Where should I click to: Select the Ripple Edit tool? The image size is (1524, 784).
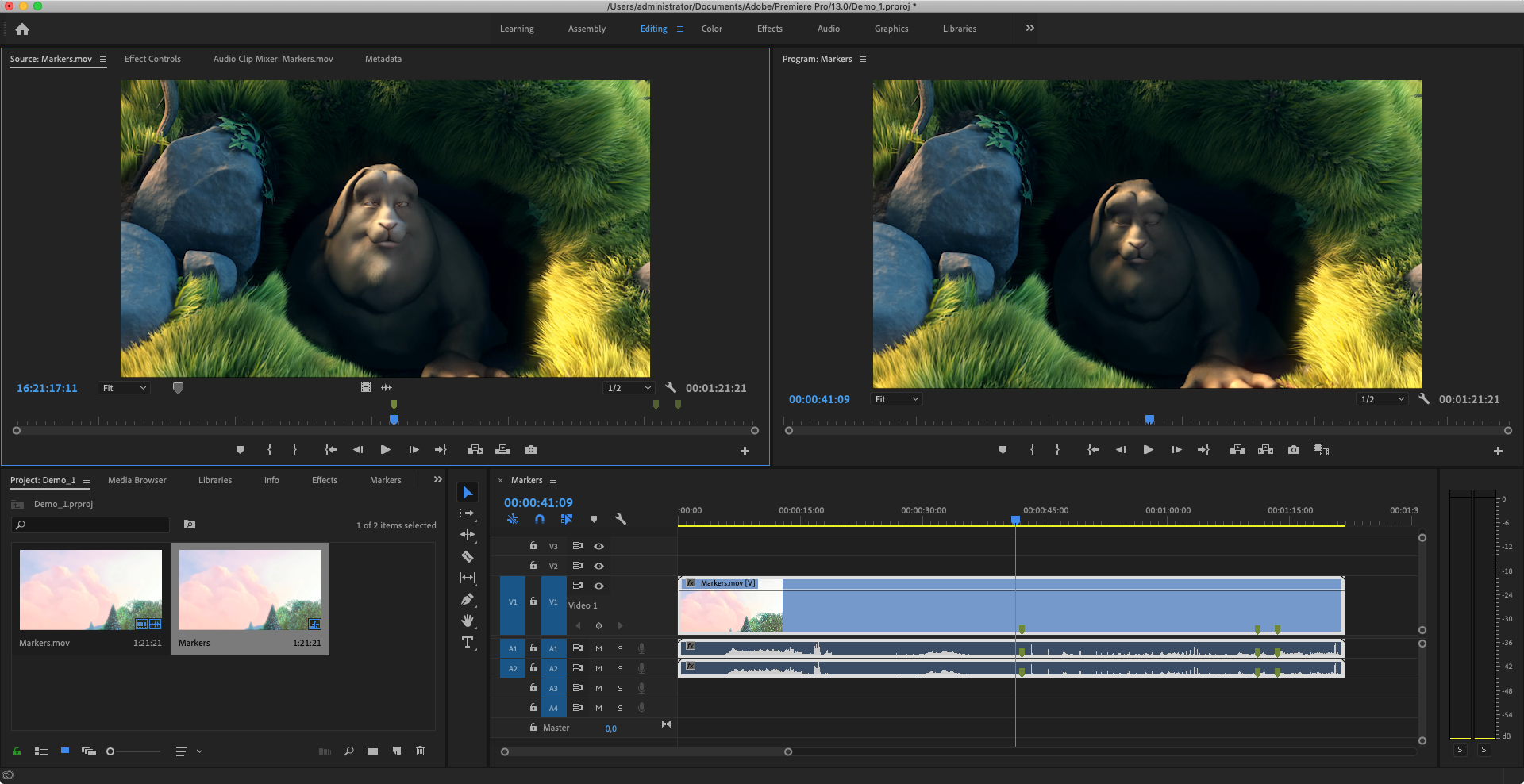468,535
